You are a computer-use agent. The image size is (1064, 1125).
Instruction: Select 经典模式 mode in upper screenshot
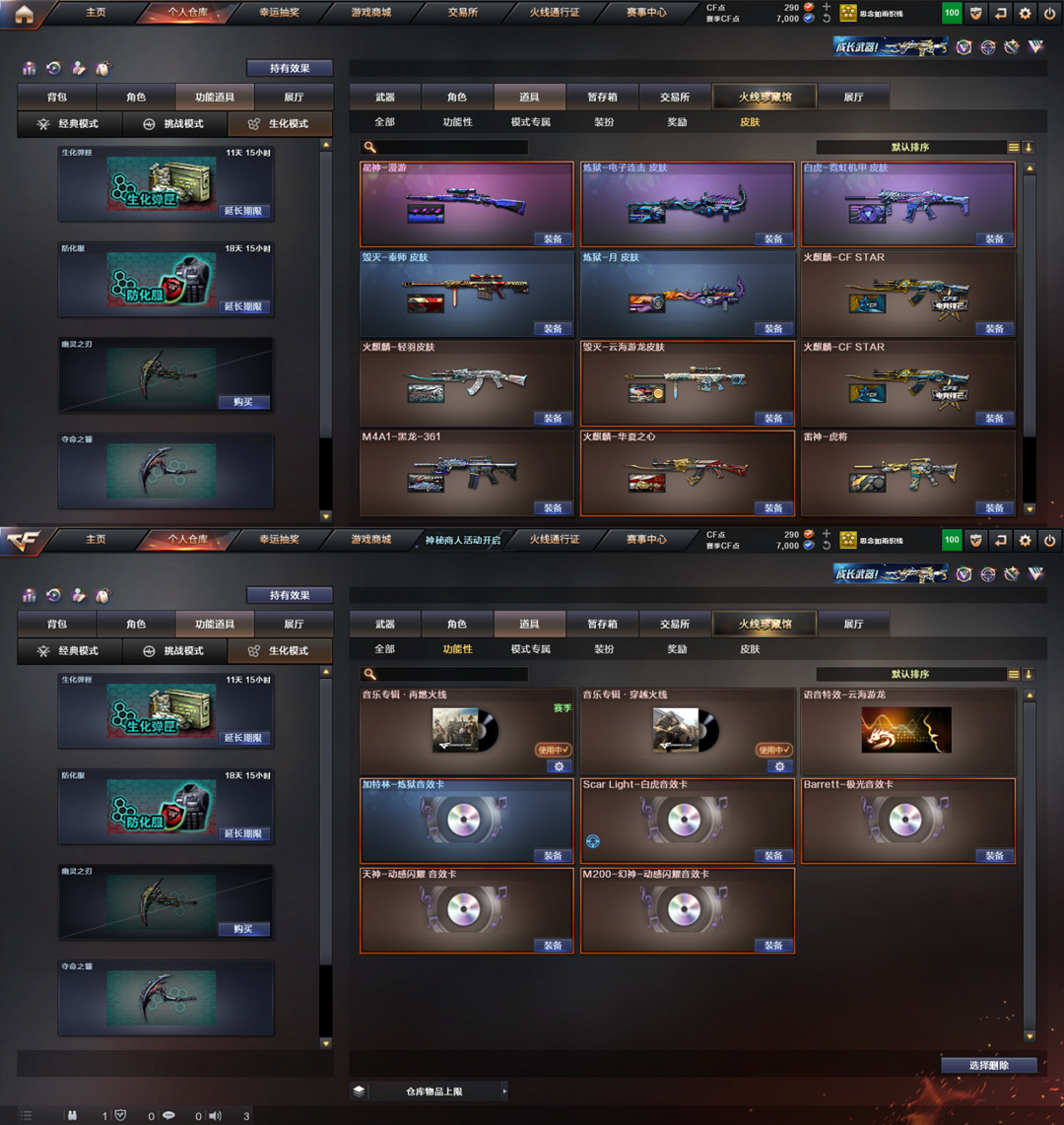pos(70,124)
